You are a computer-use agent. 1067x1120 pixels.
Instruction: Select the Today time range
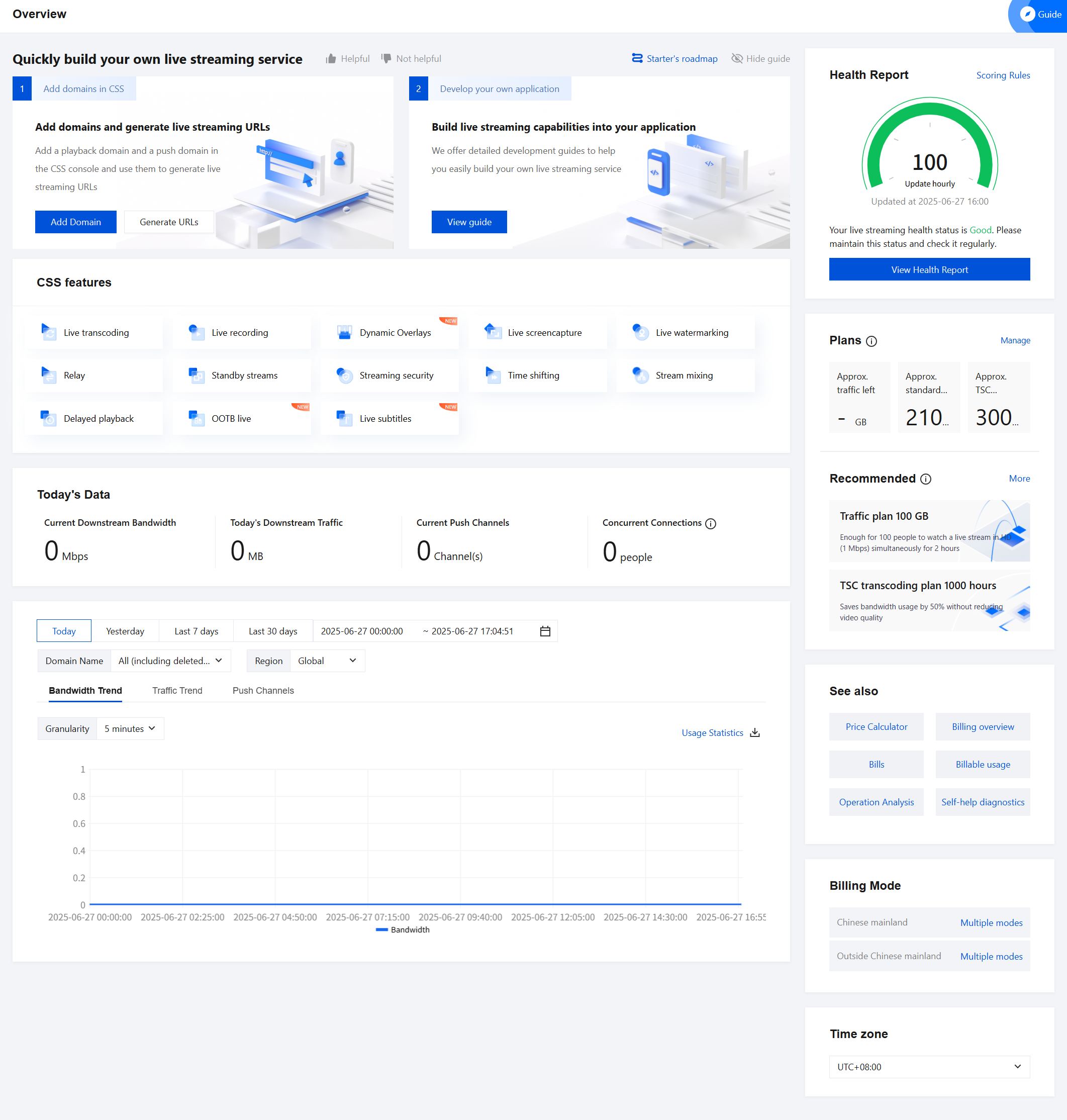pos(64,631)
